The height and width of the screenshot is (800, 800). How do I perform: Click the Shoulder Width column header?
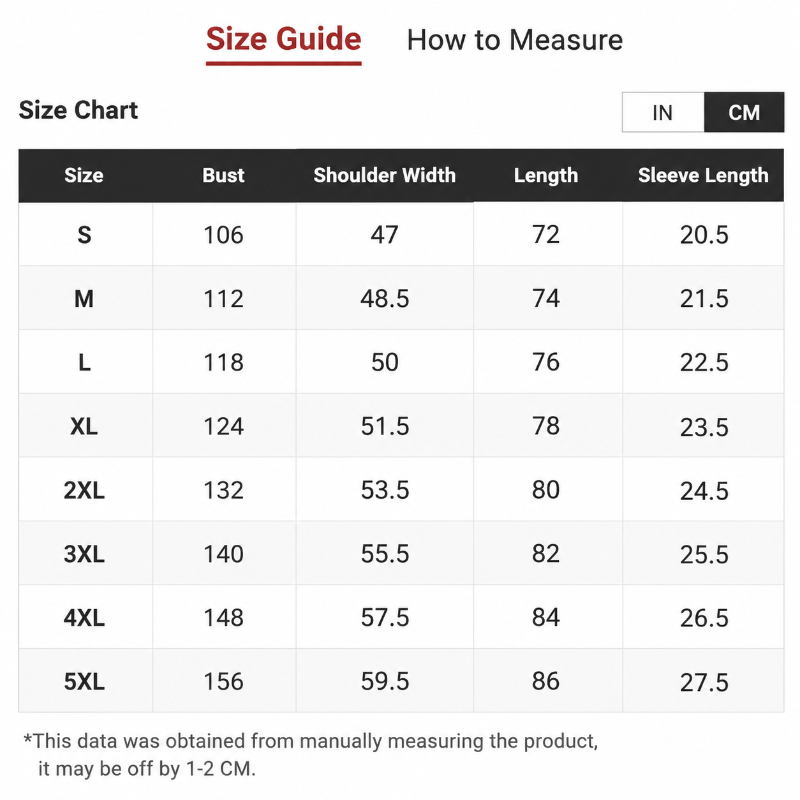point(385,176)
